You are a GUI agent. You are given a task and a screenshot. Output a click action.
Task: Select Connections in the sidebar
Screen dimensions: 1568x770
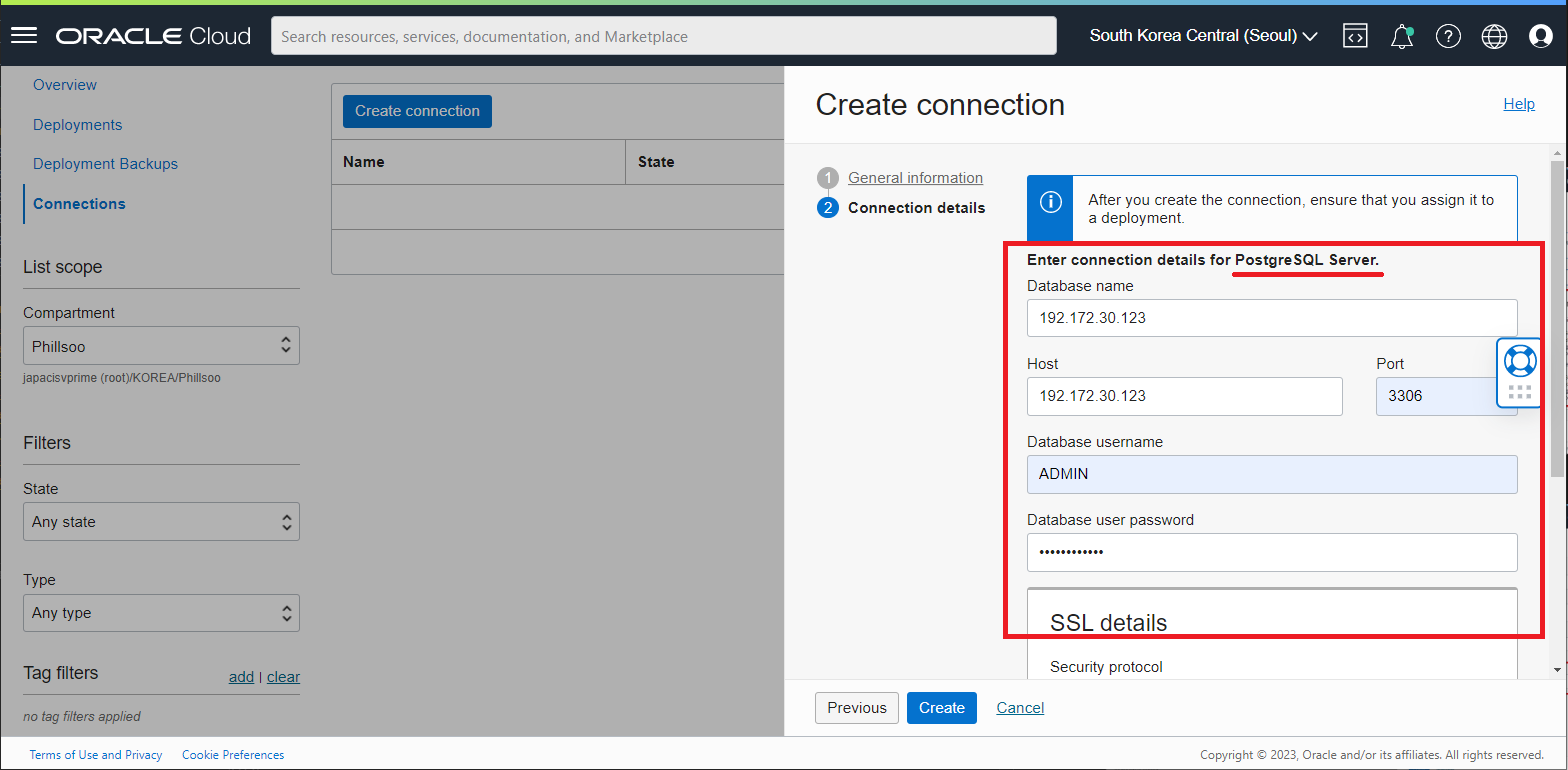79,204
